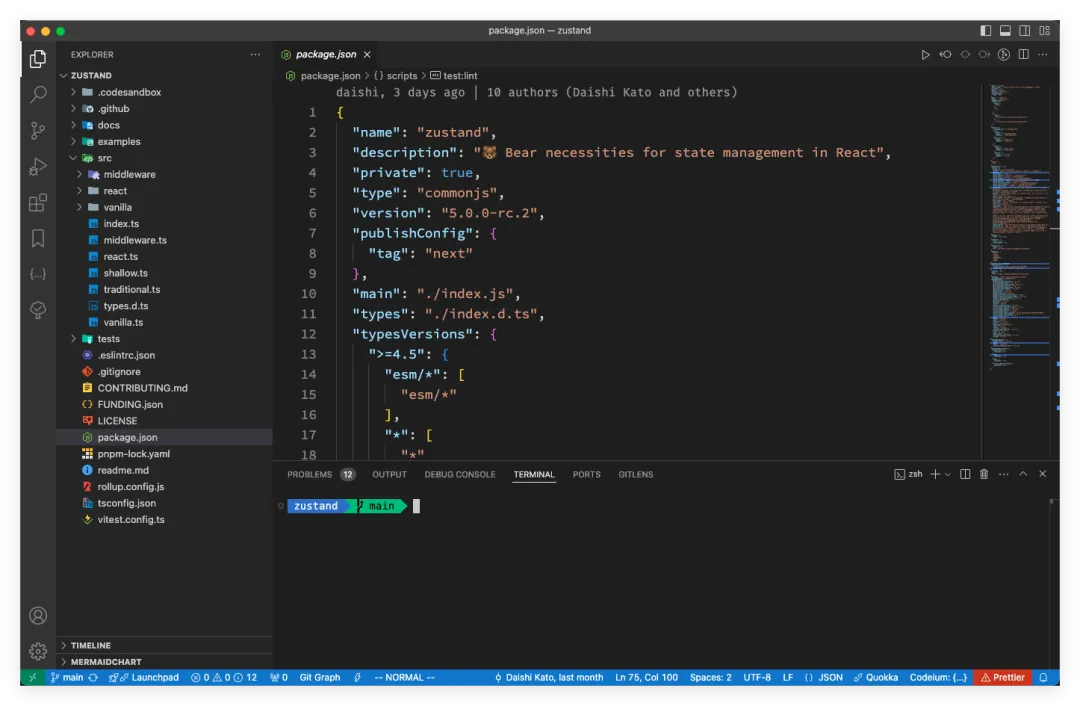1080x706 pixels.
Task: Click the remote window indicator in status bar
Action: (32, 678)
